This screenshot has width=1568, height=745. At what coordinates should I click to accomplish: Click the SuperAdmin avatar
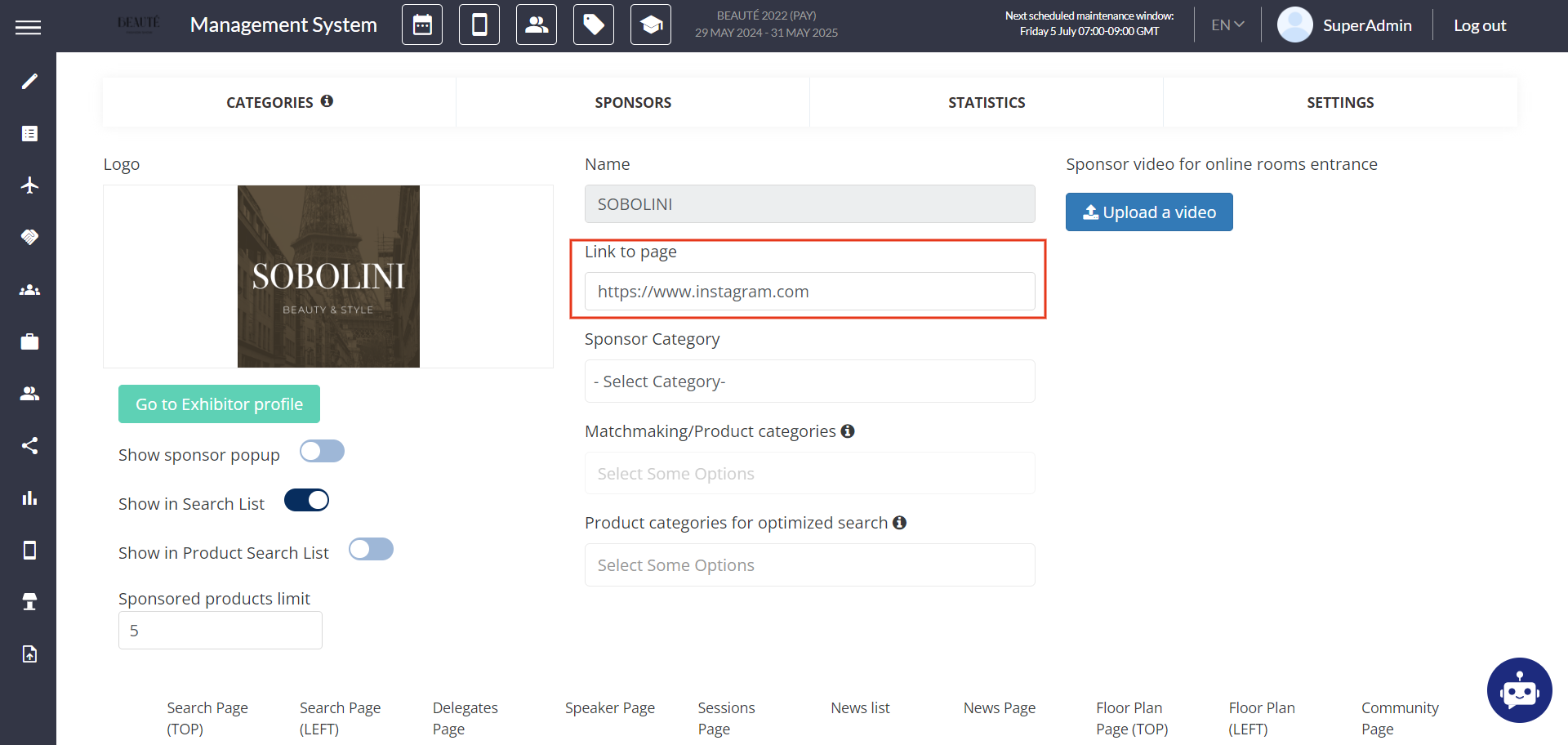click(x=1294, y=25)
